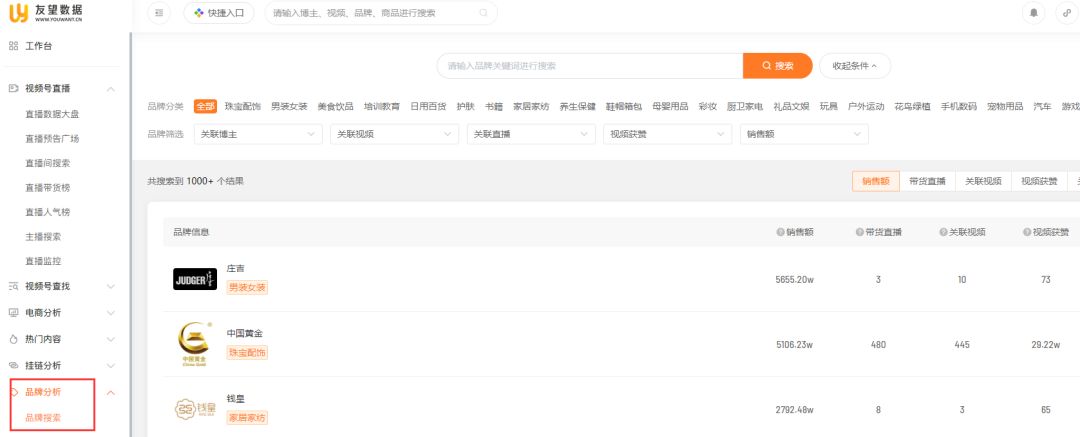Sort results by 销售额 tab
Viewport: 1080px width, 437px height.
pyautogui.click(x=875, y=181)
